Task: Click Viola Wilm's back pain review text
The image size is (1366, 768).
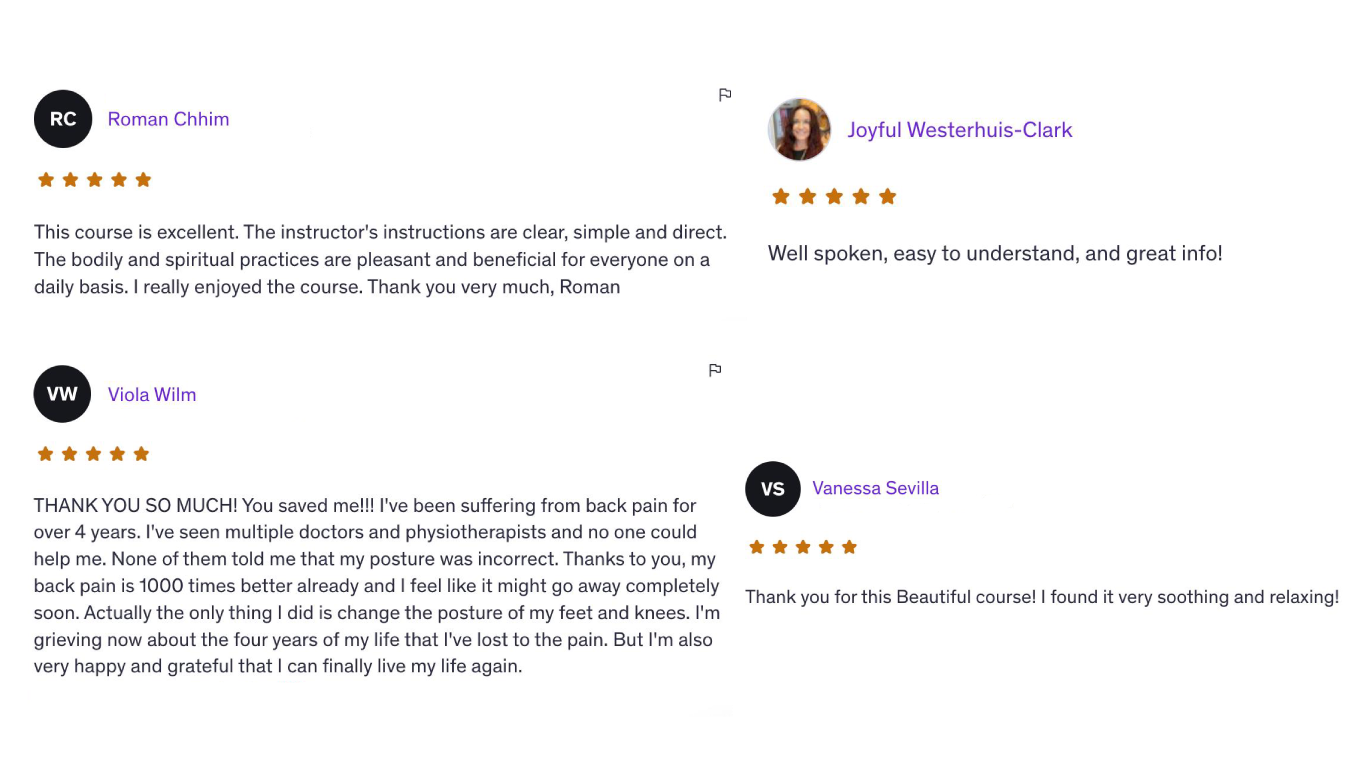Action: 377,586
